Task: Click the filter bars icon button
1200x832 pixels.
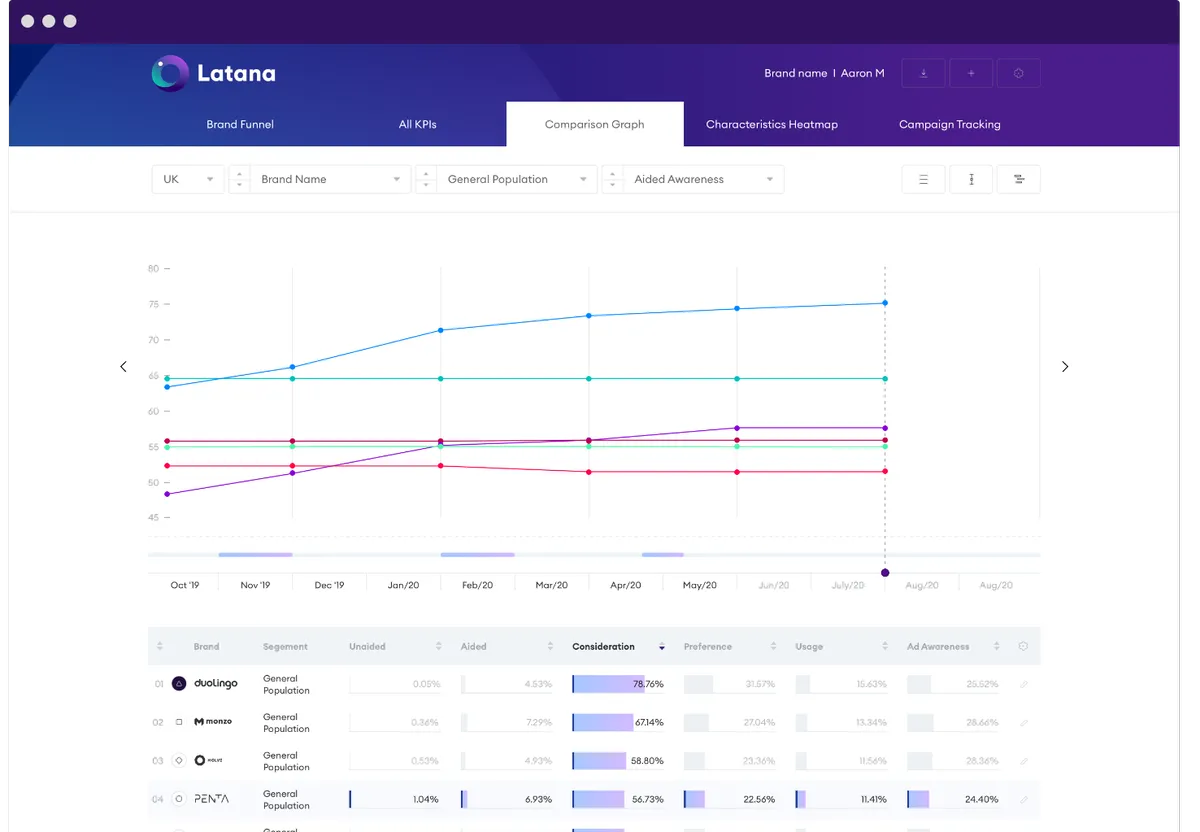Action: point(1019,179)
